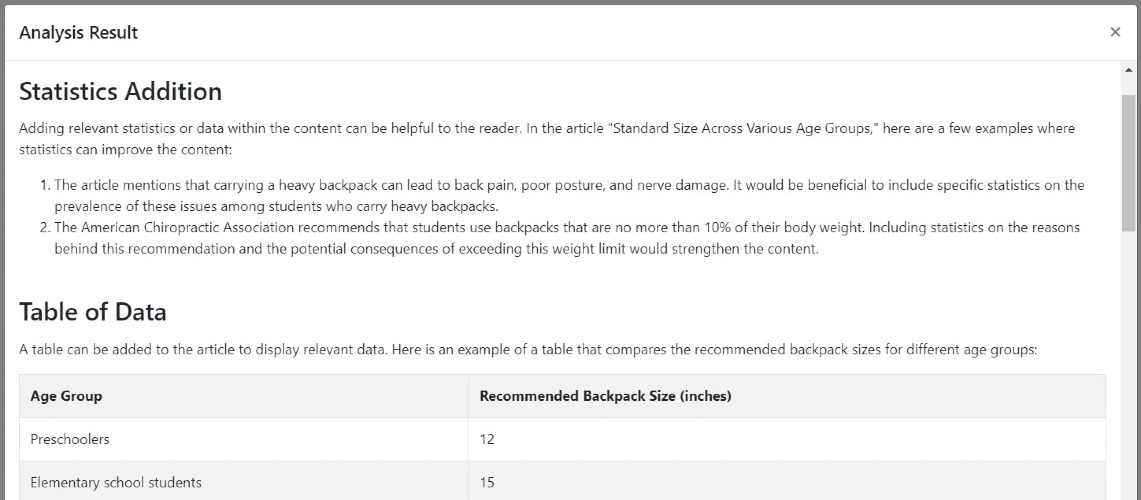This screenshot has width=1141, height=500.
Task: Click the intro paragraph about adding statistics
Action: pyautogui.click(x=547, y=138)
